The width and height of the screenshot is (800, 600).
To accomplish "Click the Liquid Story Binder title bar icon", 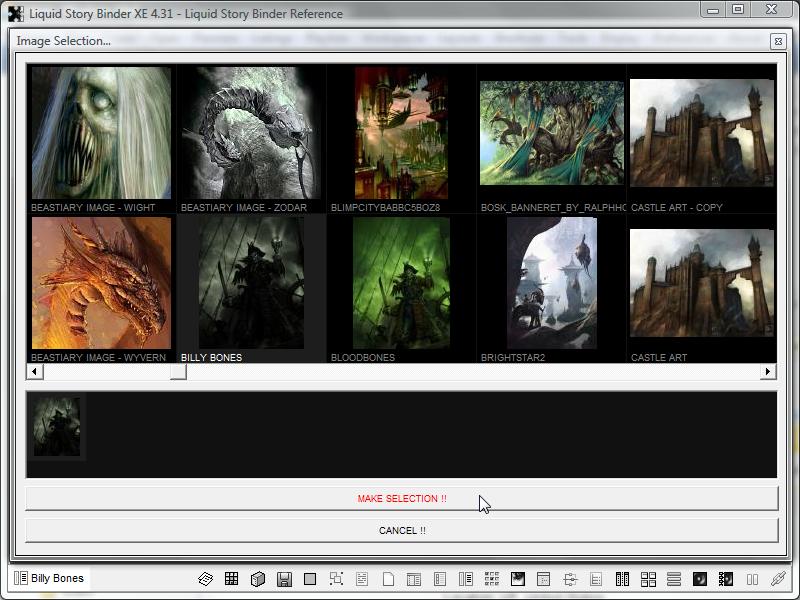I will click(15, 14).
